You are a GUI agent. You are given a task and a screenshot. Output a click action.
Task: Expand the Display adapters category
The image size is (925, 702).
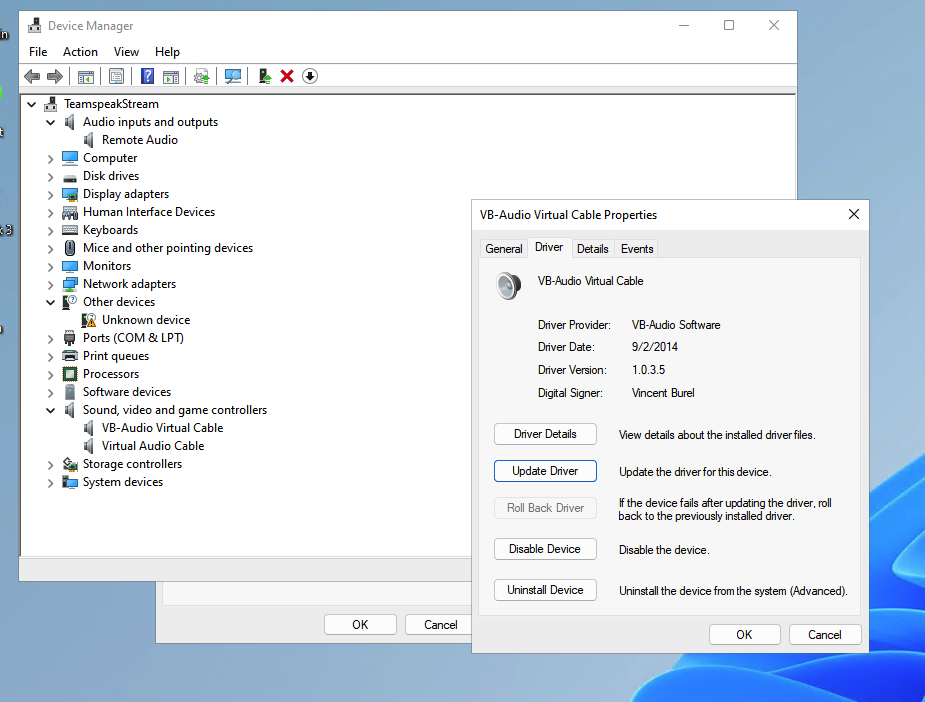coord(51,195)
